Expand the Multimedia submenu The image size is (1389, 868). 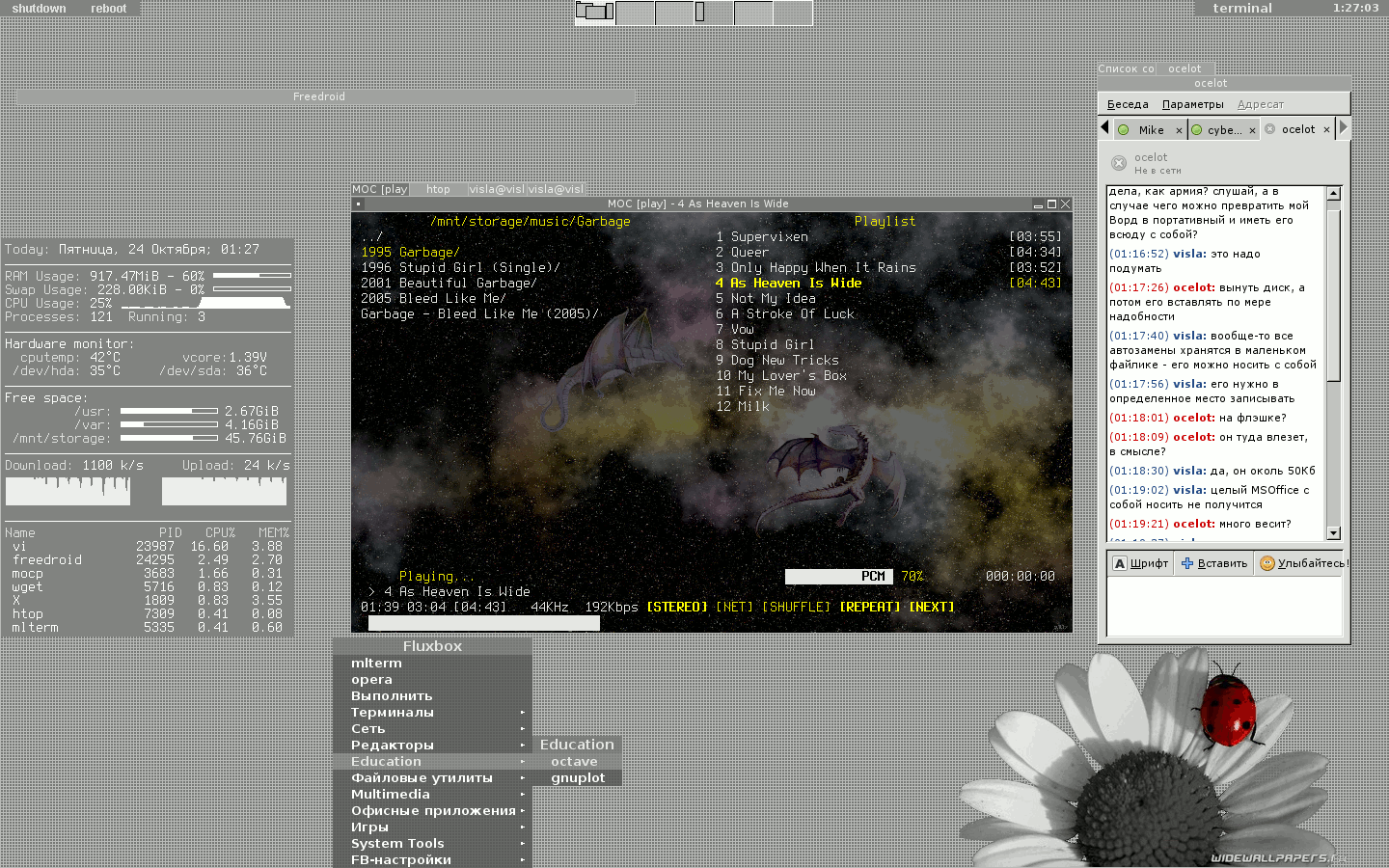(x=432, y=795)
